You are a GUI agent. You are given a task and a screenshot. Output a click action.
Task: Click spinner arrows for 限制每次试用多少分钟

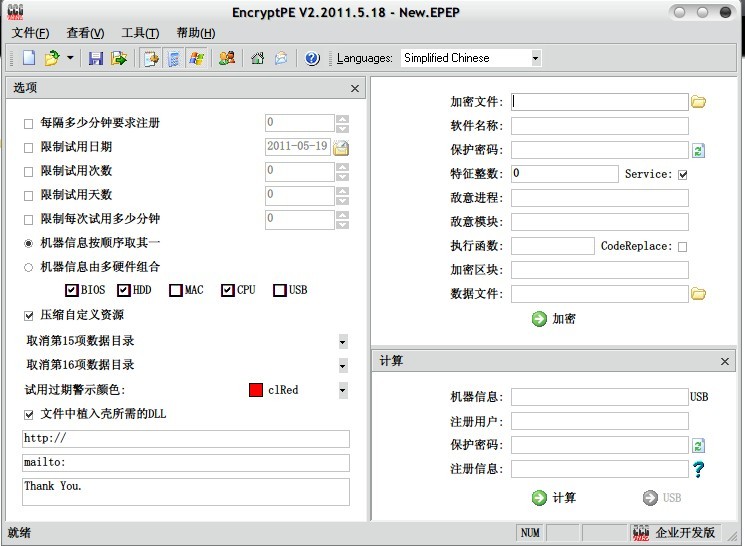tap(342, 220)
